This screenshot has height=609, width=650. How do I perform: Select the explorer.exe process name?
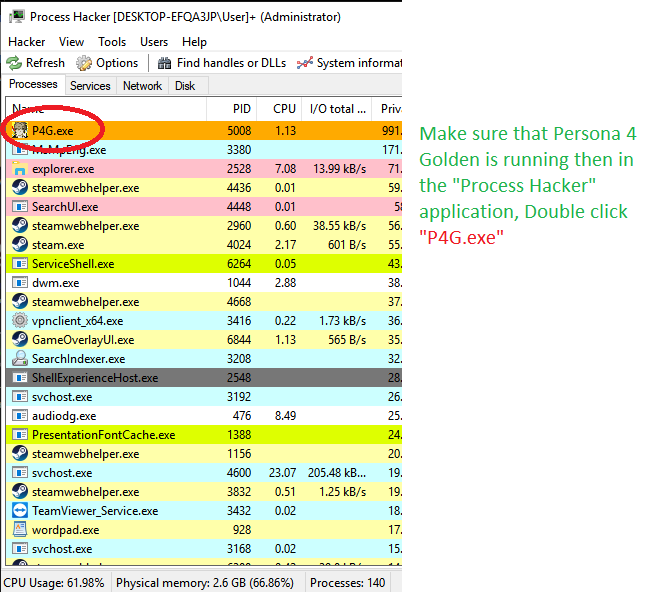click(63, 169)
